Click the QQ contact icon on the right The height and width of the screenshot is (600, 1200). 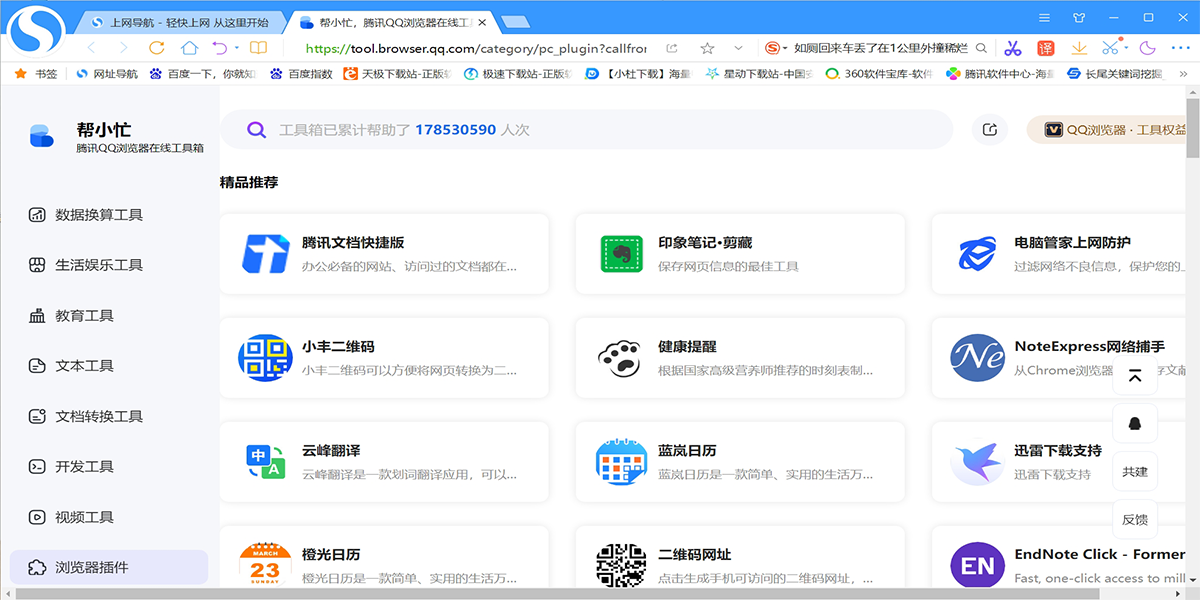pos(1135,423)
